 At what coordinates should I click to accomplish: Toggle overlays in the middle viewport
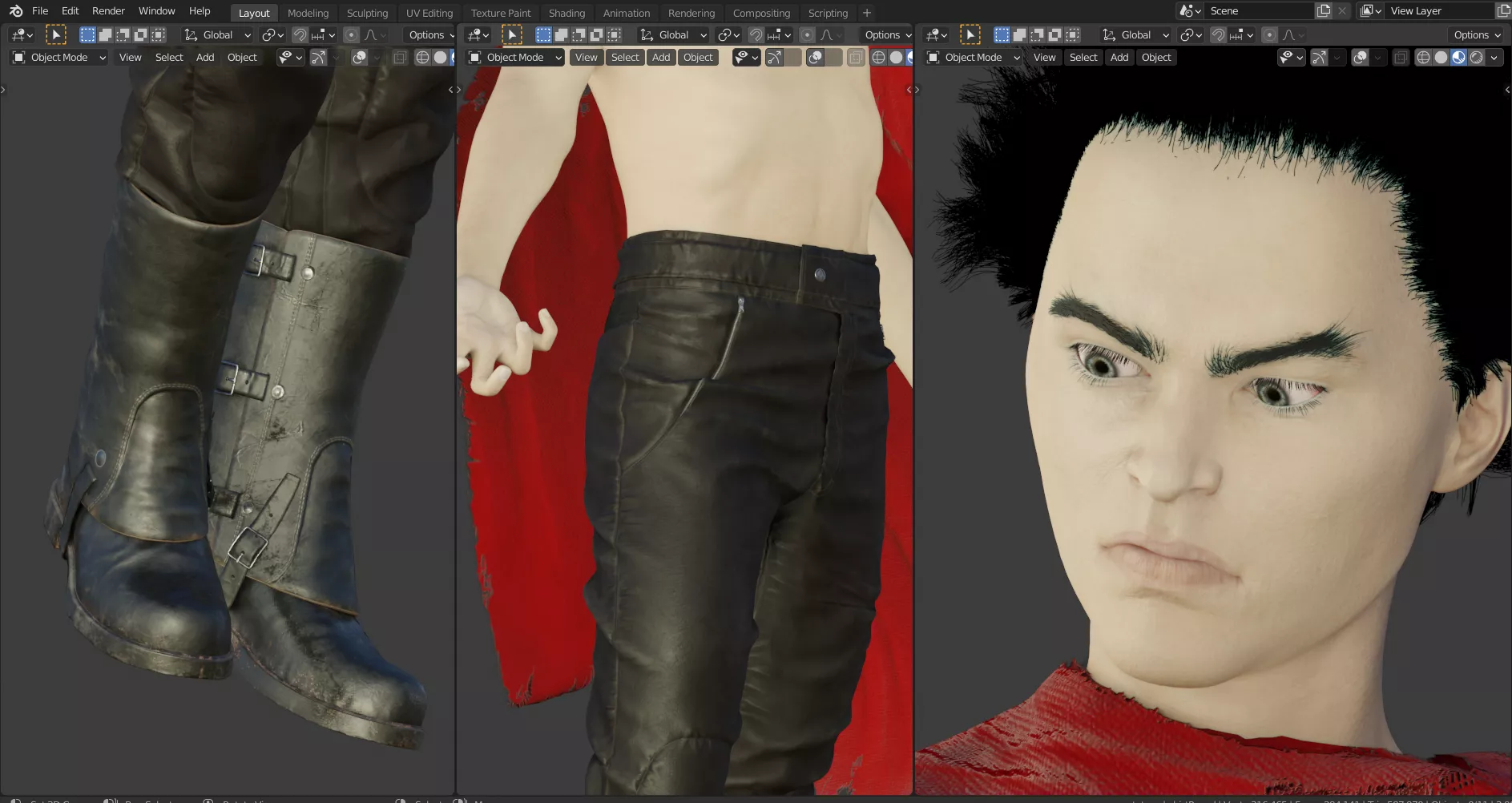(815, 58)
